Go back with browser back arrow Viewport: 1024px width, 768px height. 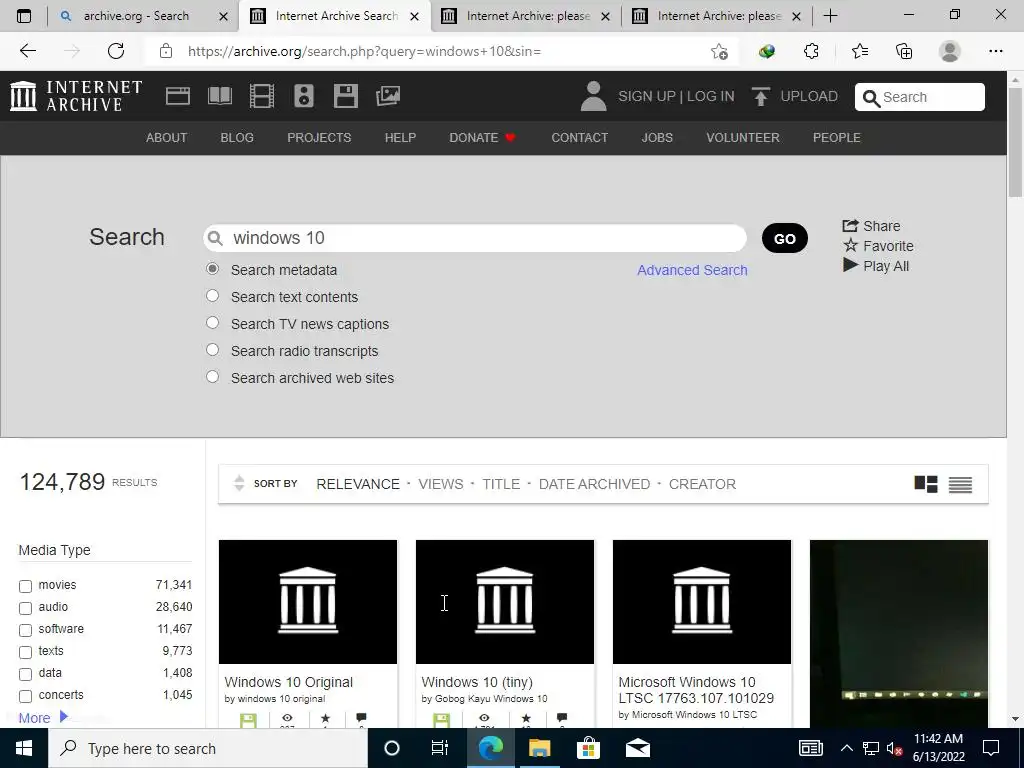tap(27, 51)
